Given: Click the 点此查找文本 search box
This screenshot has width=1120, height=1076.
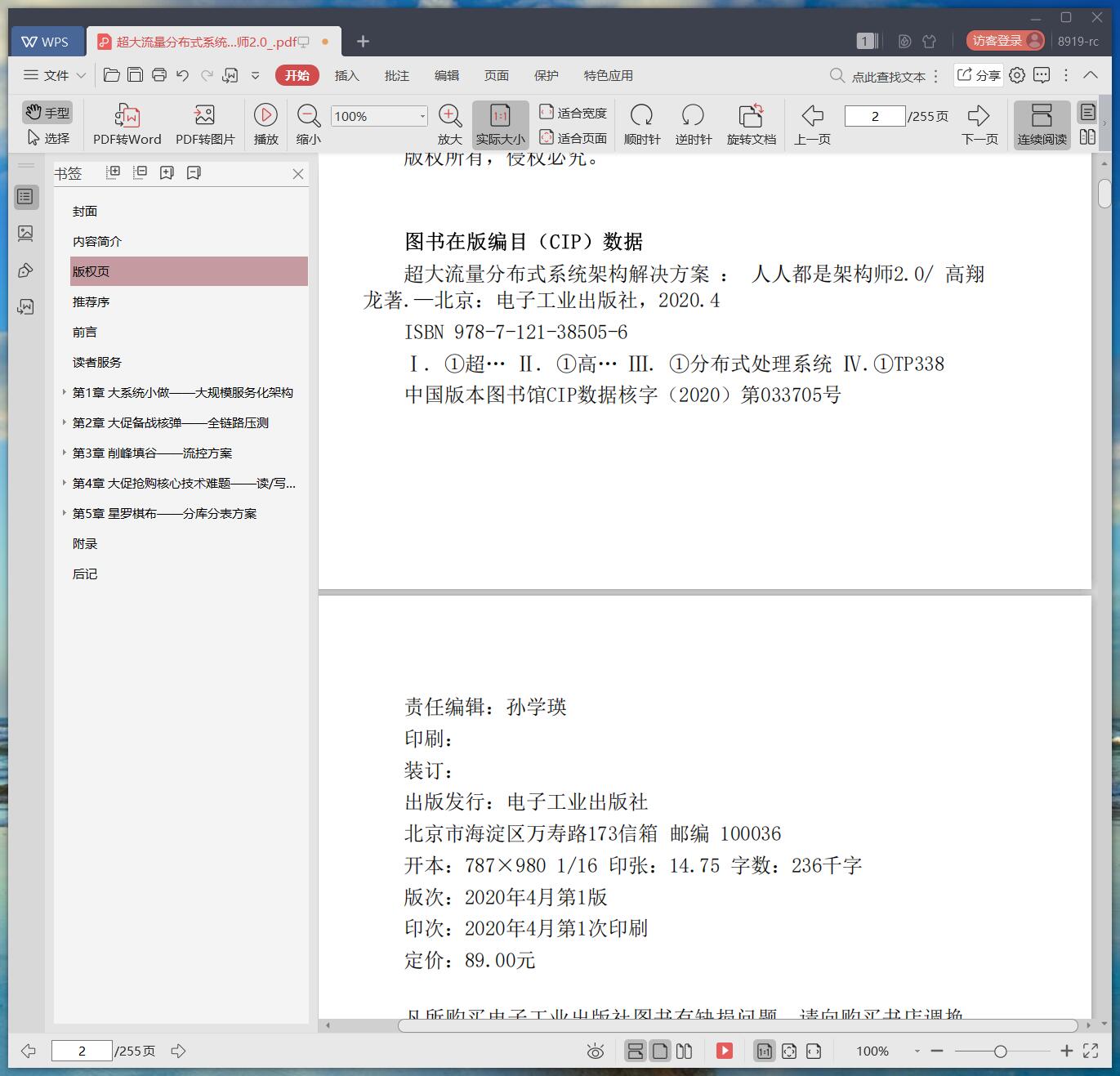Looking at the screenshot, I should pyautogui.click(x=878, y=76).
